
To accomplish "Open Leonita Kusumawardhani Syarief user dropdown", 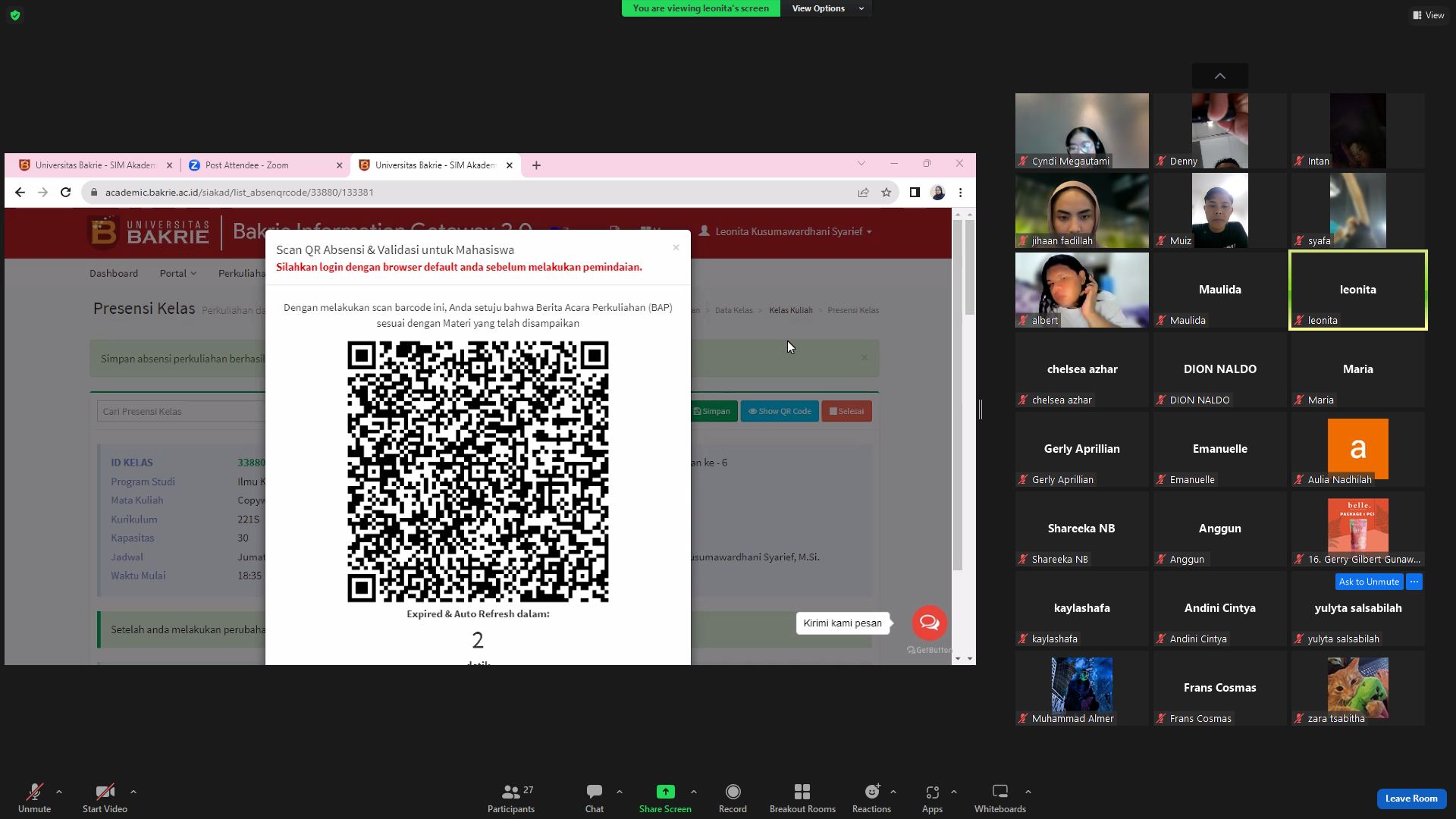I will pyautogui.click(x=786, y=231).
